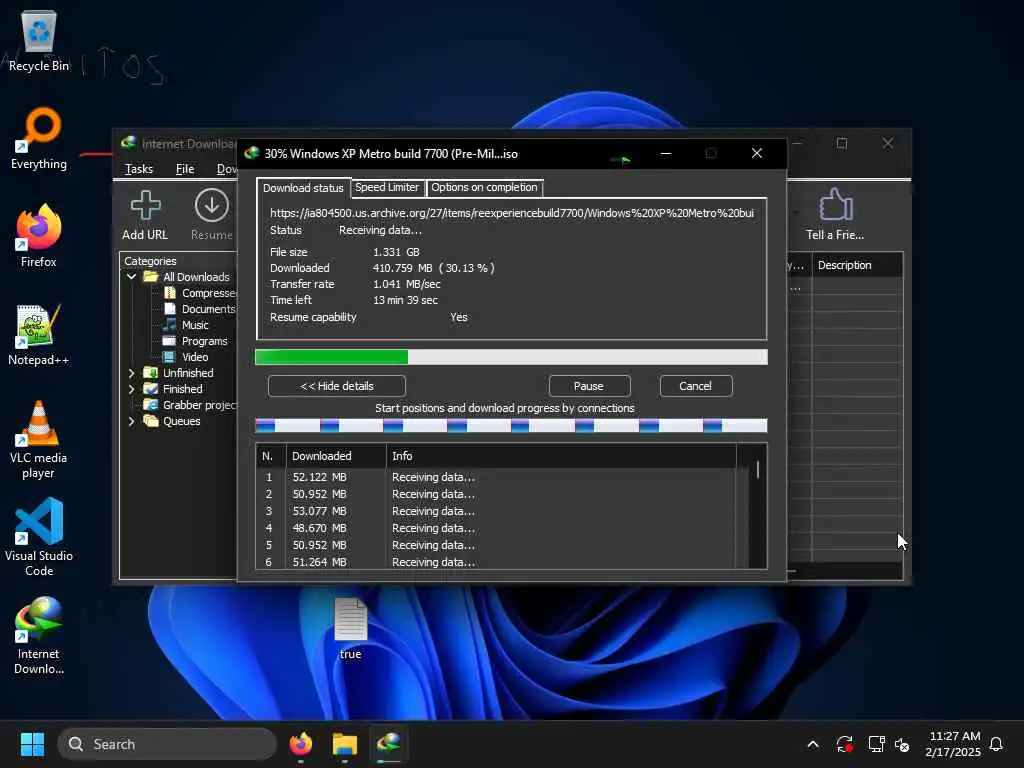
Task: Click the Resume toolbar button in IDM
Action: click(212, 216)
